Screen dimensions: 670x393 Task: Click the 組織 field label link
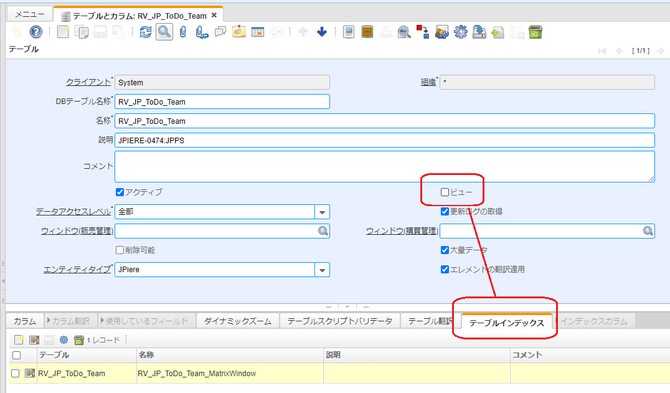pyautogui.click(x=428, y=82)
